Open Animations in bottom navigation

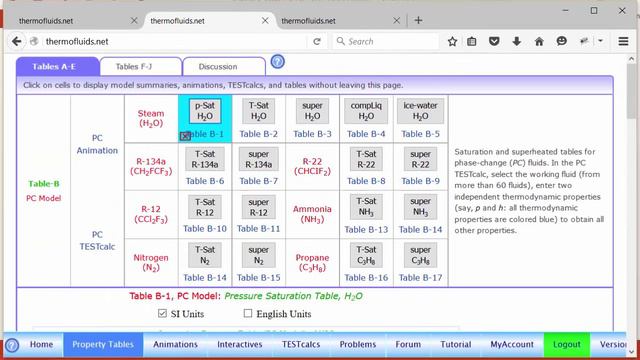click(176, 344)
